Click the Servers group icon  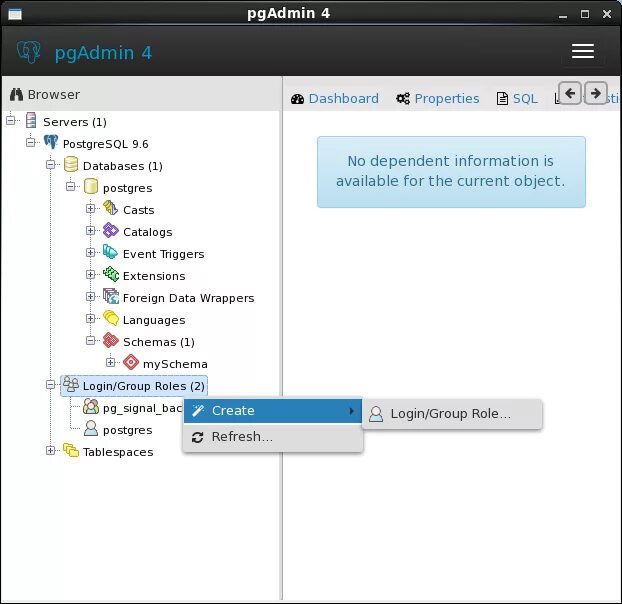point(31,121)
